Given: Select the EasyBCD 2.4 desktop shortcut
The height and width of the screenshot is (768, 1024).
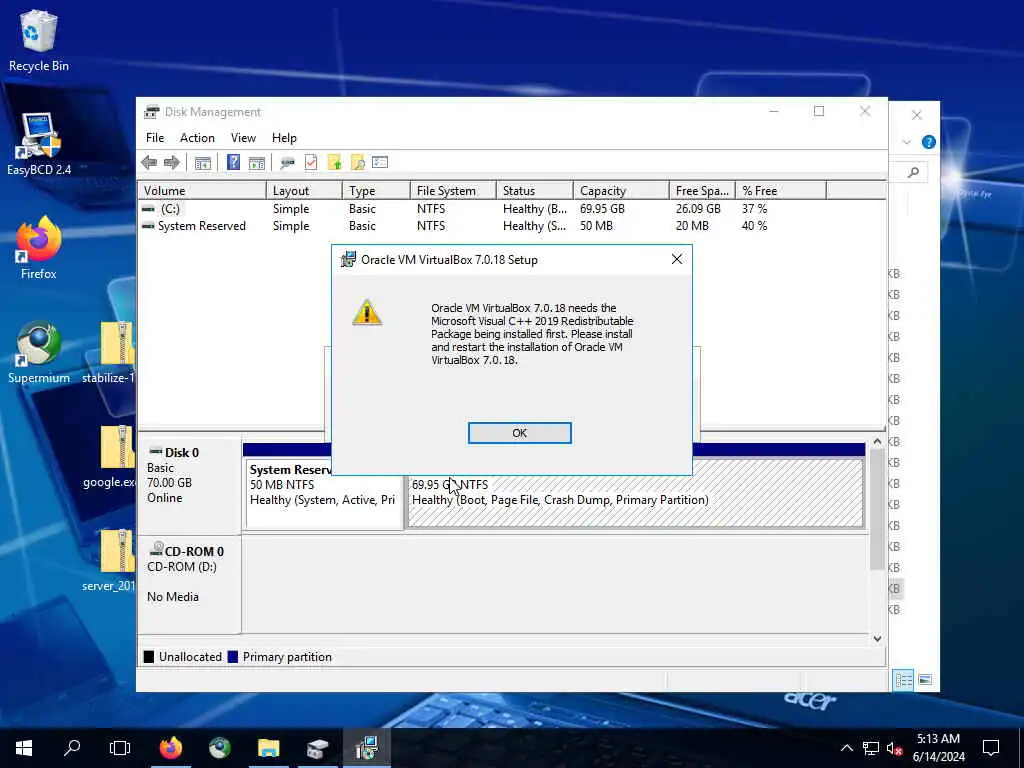Looking at the screenshot, I should 39,145.
